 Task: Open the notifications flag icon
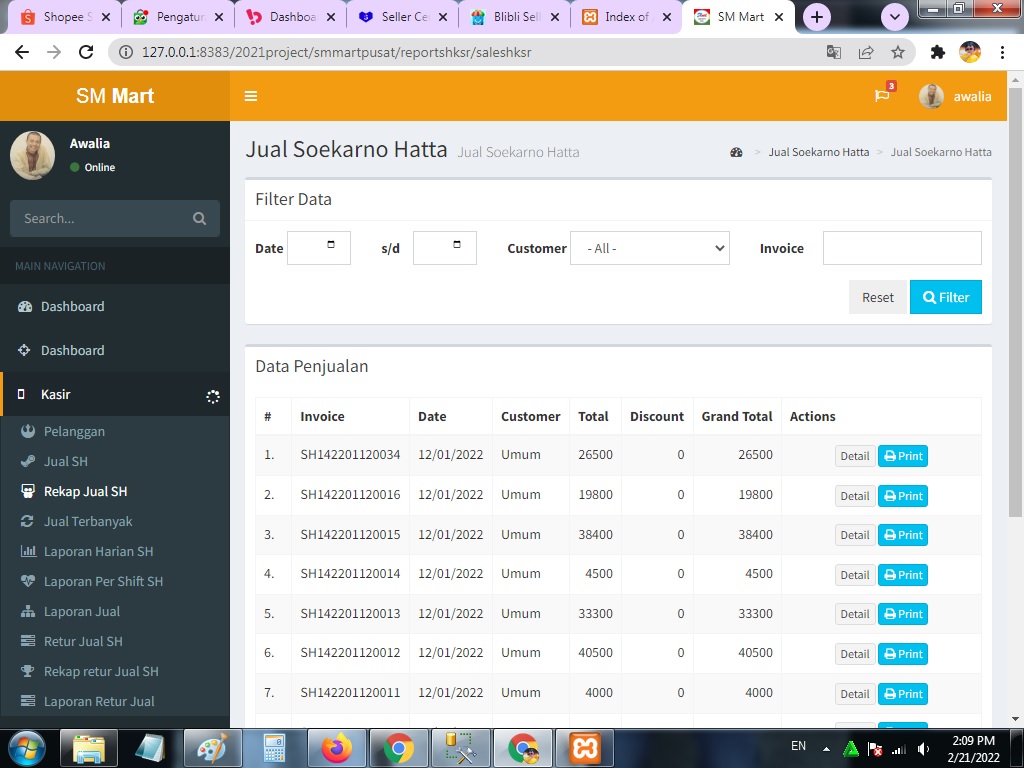click(881, 96)
